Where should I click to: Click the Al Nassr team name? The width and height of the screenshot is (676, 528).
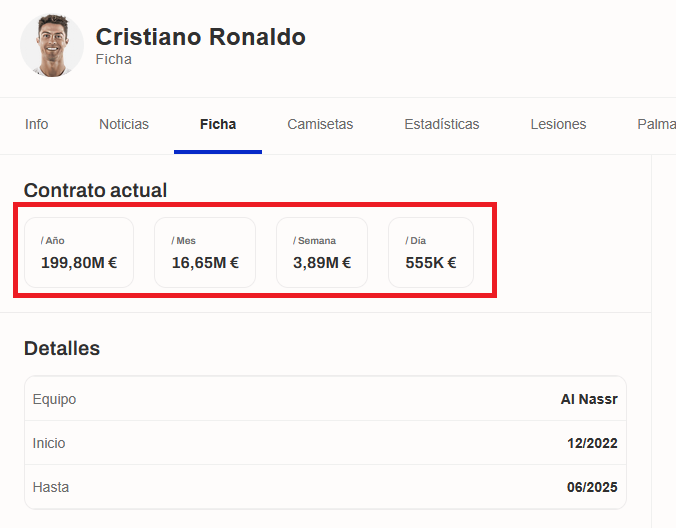coord(589,399)
